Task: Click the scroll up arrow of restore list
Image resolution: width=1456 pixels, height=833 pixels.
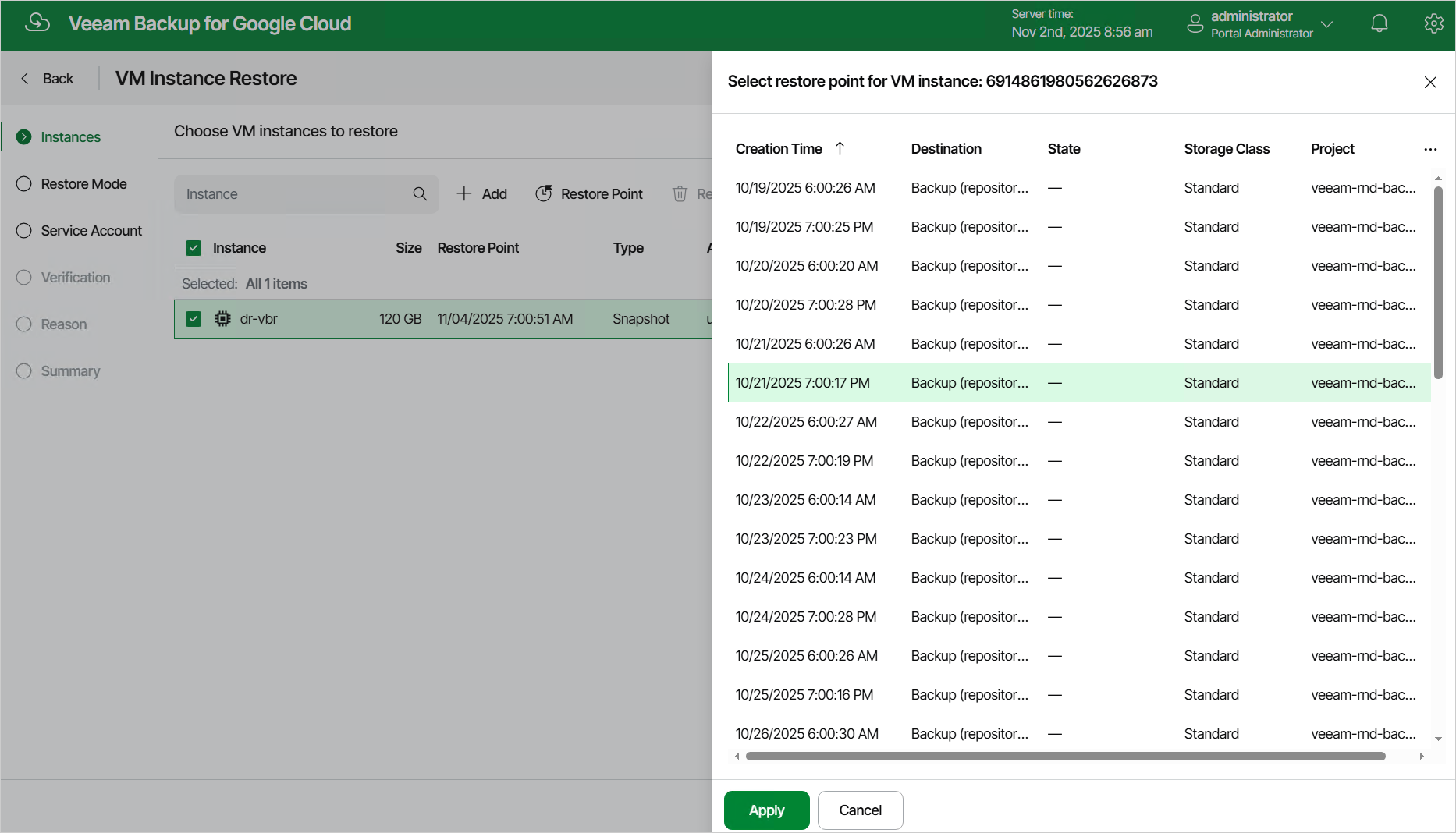Action: coord(1438,179)
